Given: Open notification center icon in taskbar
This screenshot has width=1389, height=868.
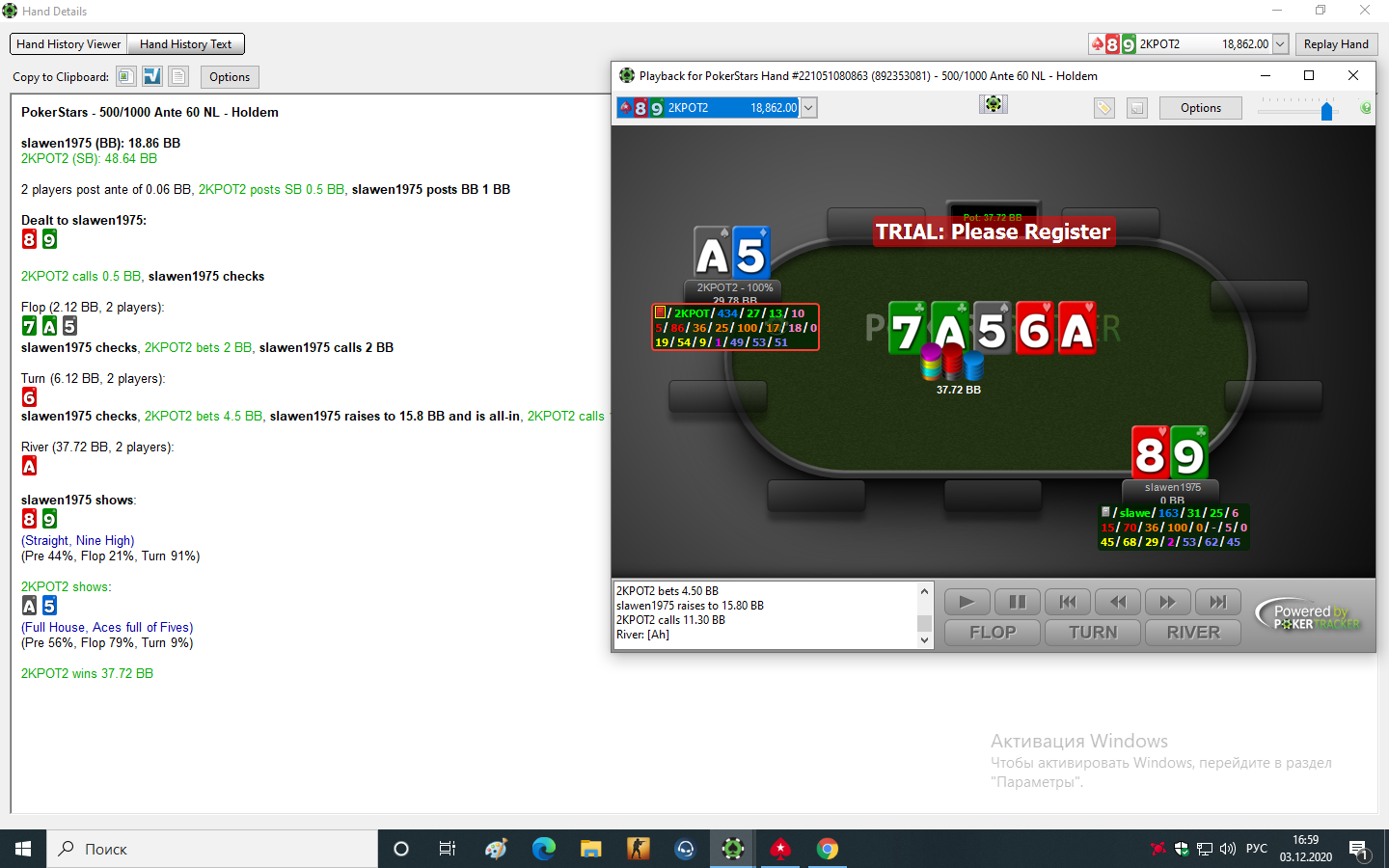Looking at the screenshot, I should 1359,850.
